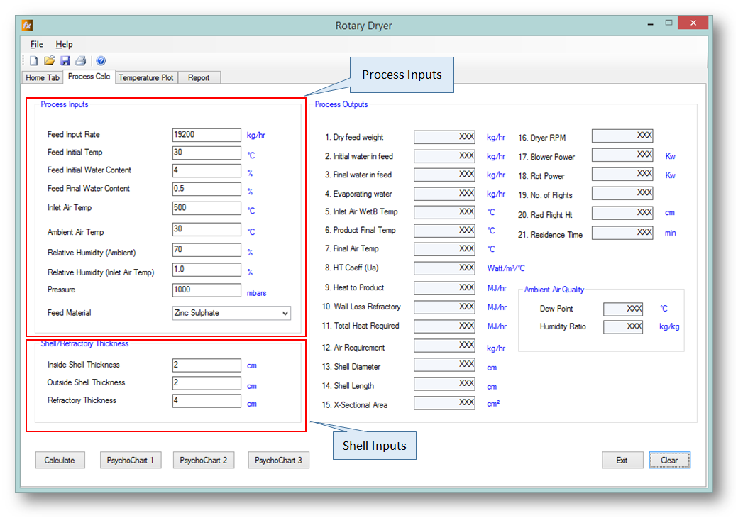Click the Feed Initial Temp field
Screen dimensions: 736x517
(x=207, y=153)
